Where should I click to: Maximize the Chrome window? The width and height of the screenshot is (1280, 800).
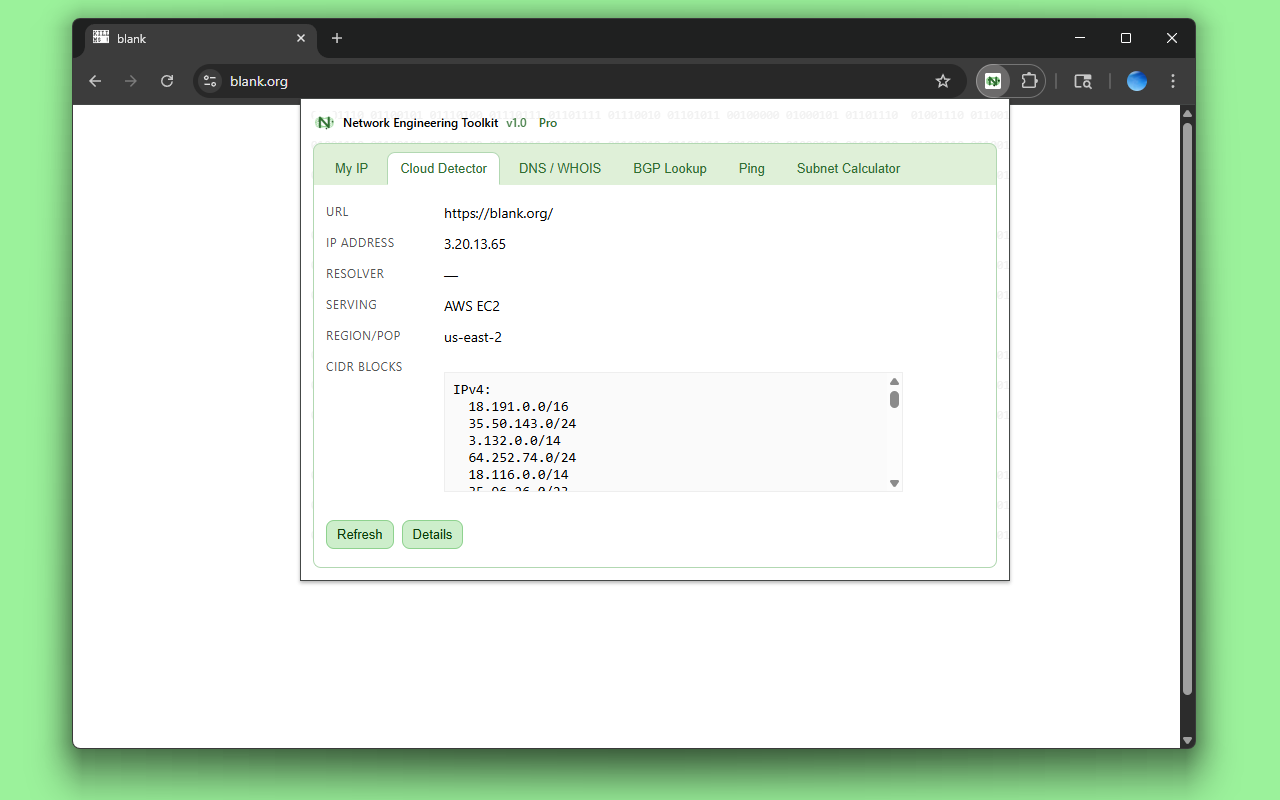click(x=1126, y=38)
